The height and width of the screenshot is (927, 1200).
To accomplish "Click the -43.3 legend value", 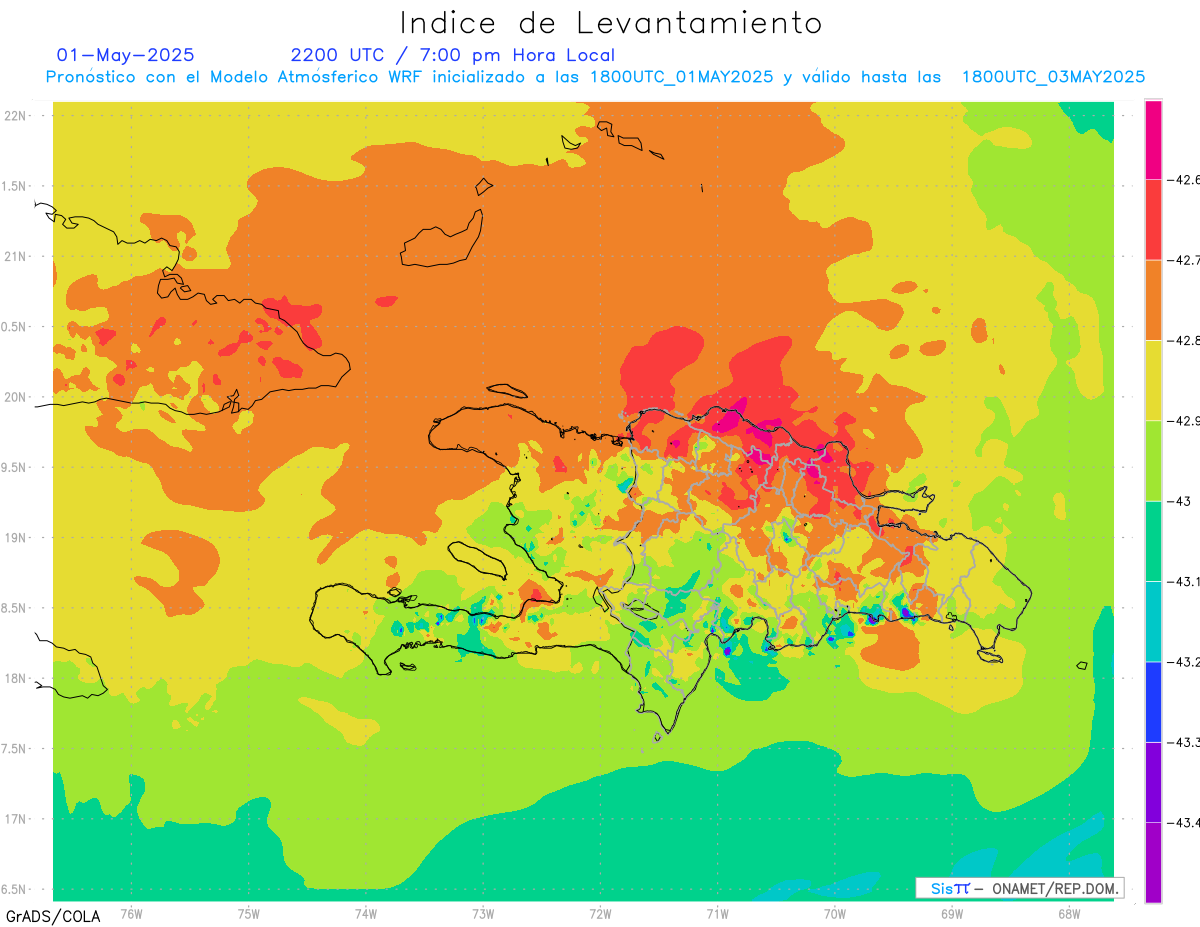I will pyautogui.click(x=1183, y=742).
